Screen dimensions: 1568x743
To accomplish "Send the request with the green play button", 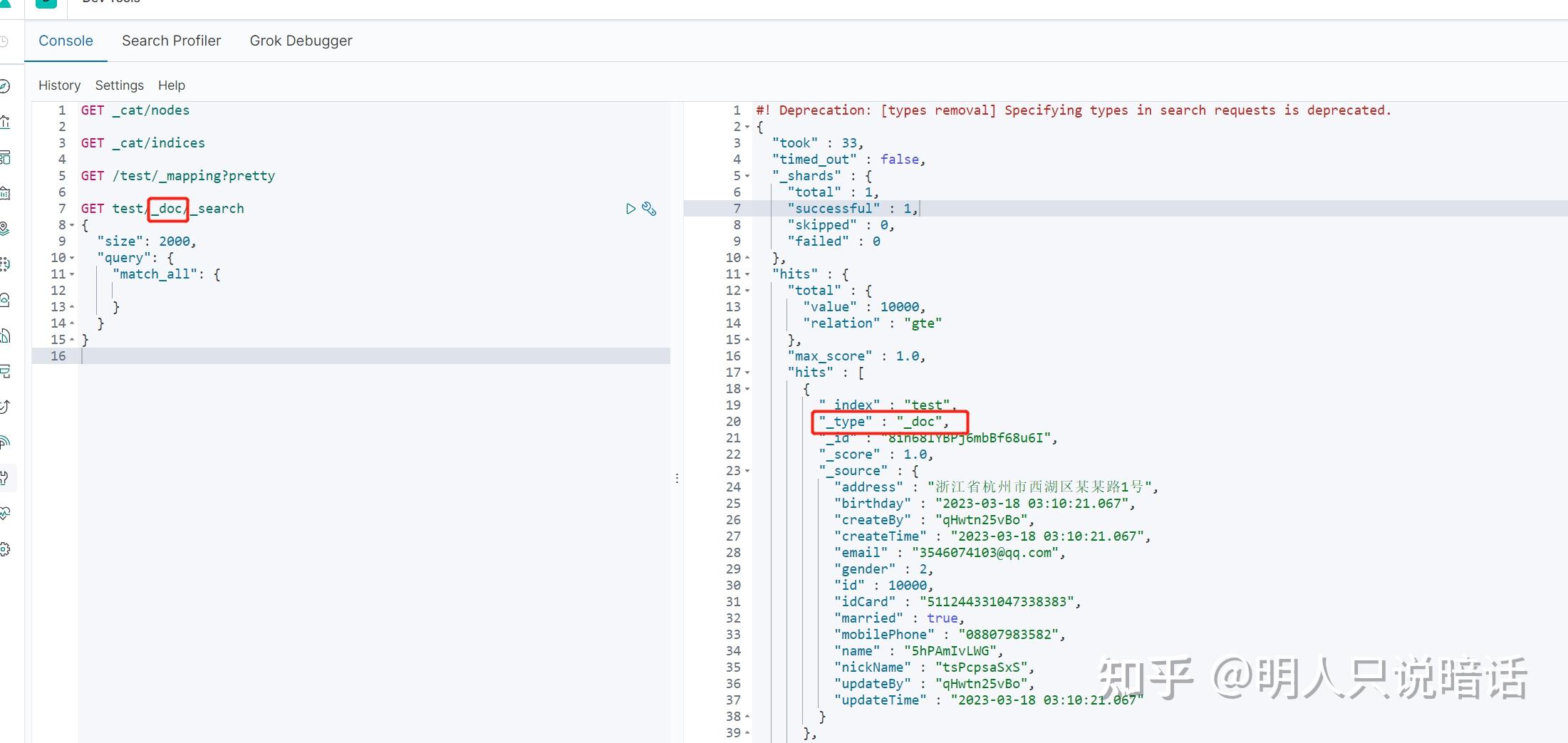I will coord(630,209).
